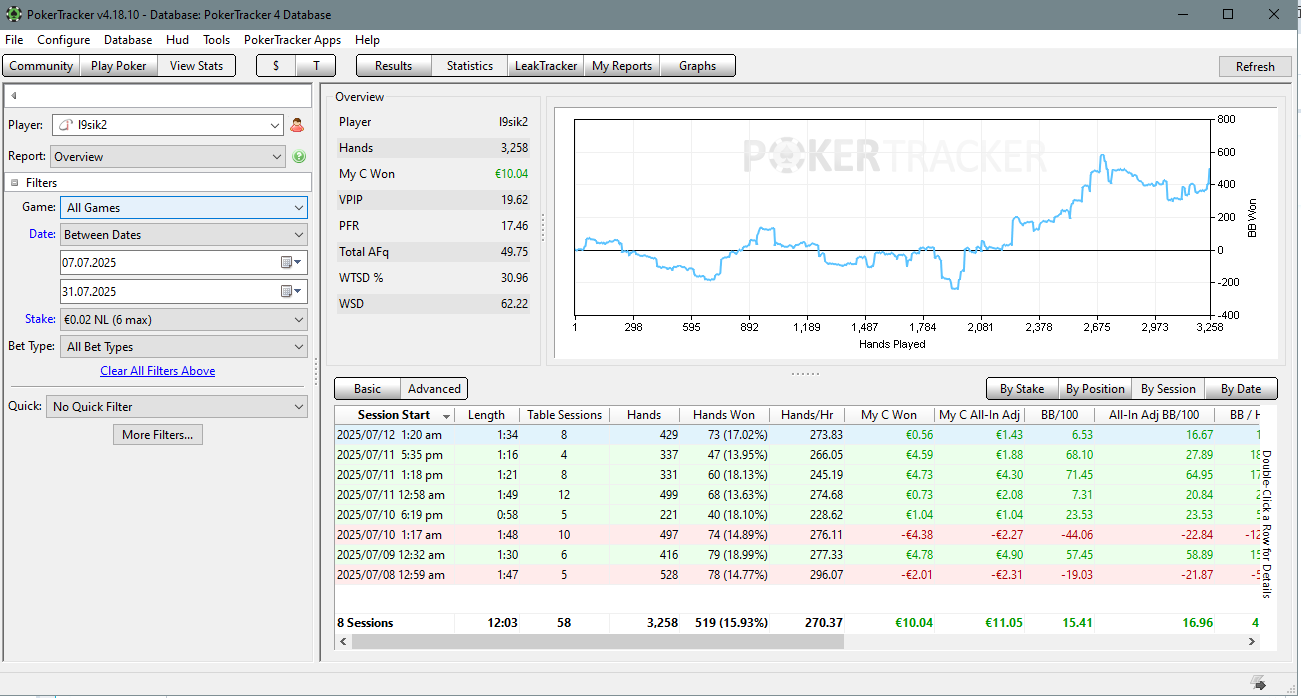Viewport: 1301px width, 698px height.
Task: Collapse the Filters section
Action: 15,183
